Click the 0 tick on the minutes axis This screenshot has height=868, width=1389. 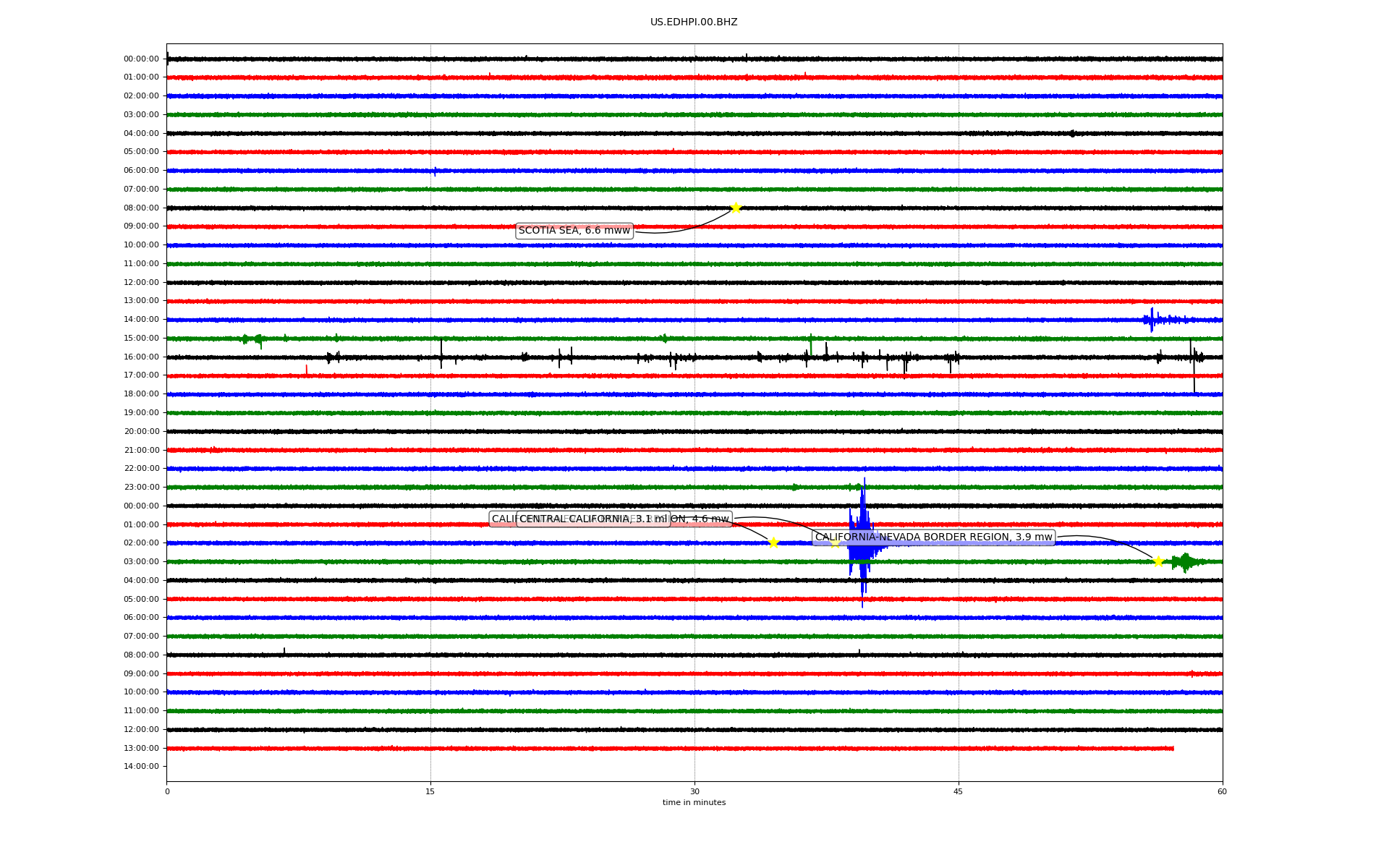coord(167,791)
